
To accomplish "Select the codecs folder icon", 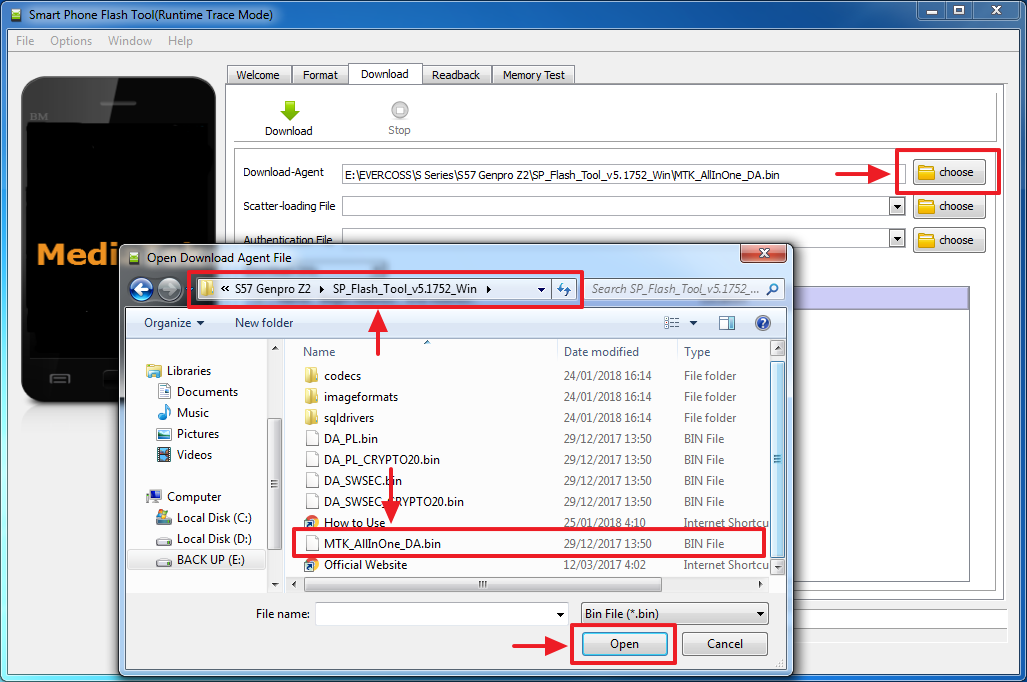I will click(311, 375).
